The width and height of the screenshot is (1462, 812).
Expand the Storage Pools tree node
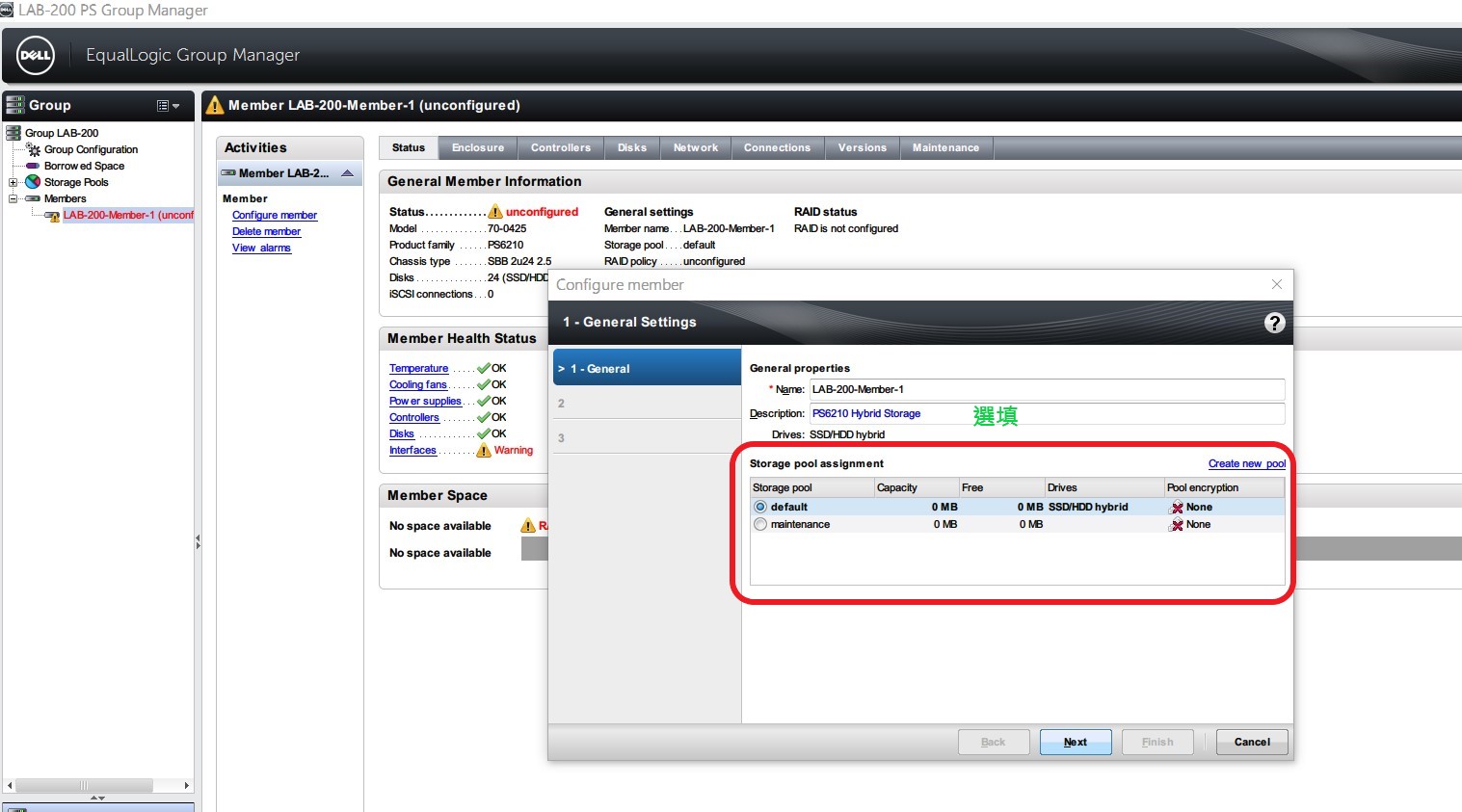point(13,182)
